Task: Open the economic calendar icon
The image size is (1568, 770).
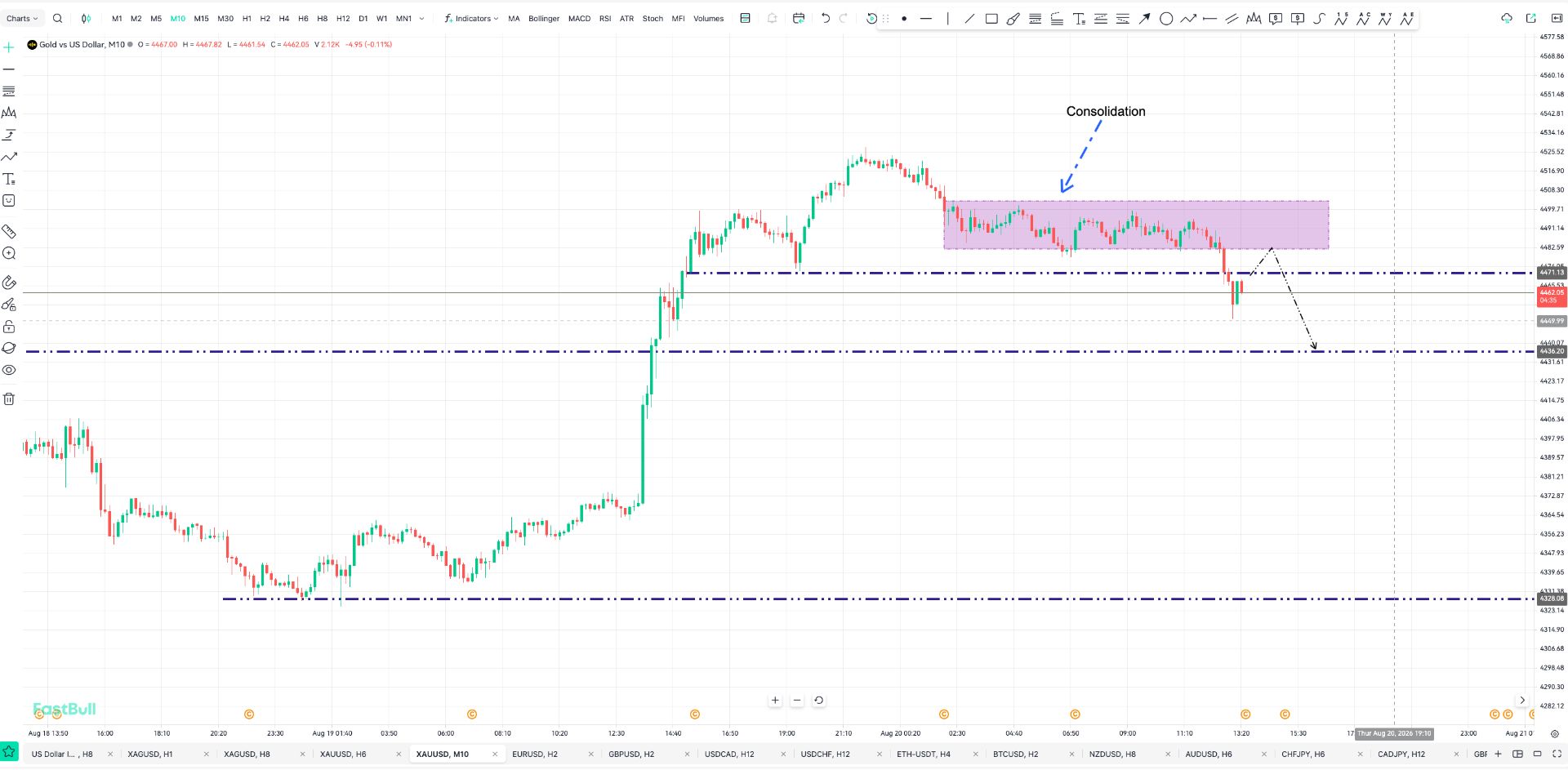Action: point(799,18)
